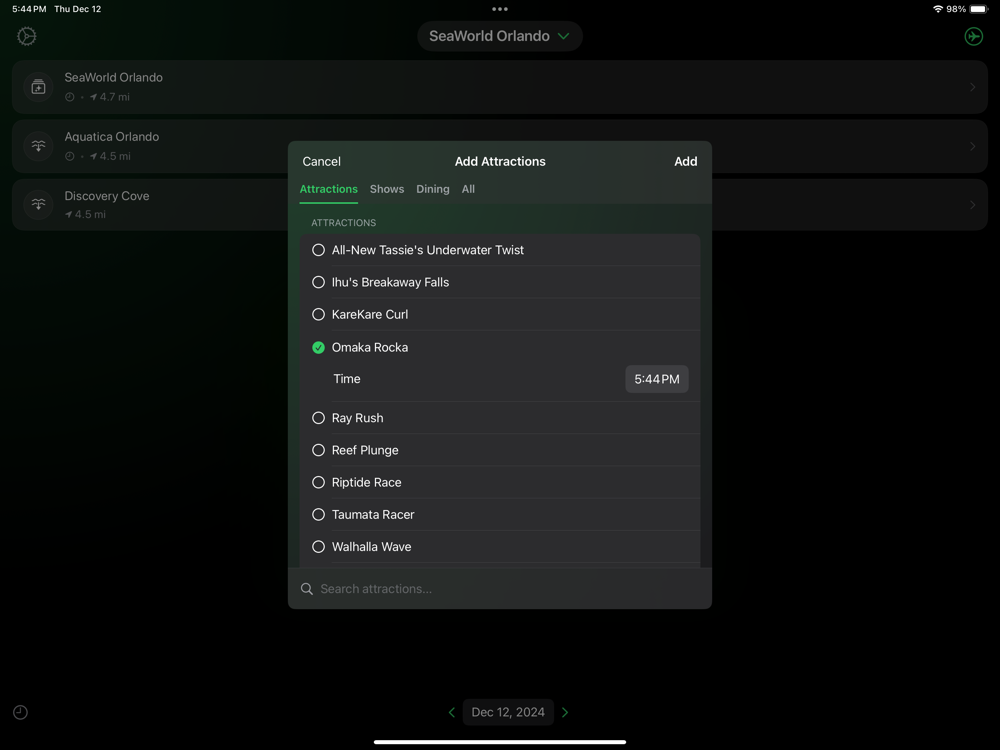Switch to the Shows tab

click(x=386, y=189)
